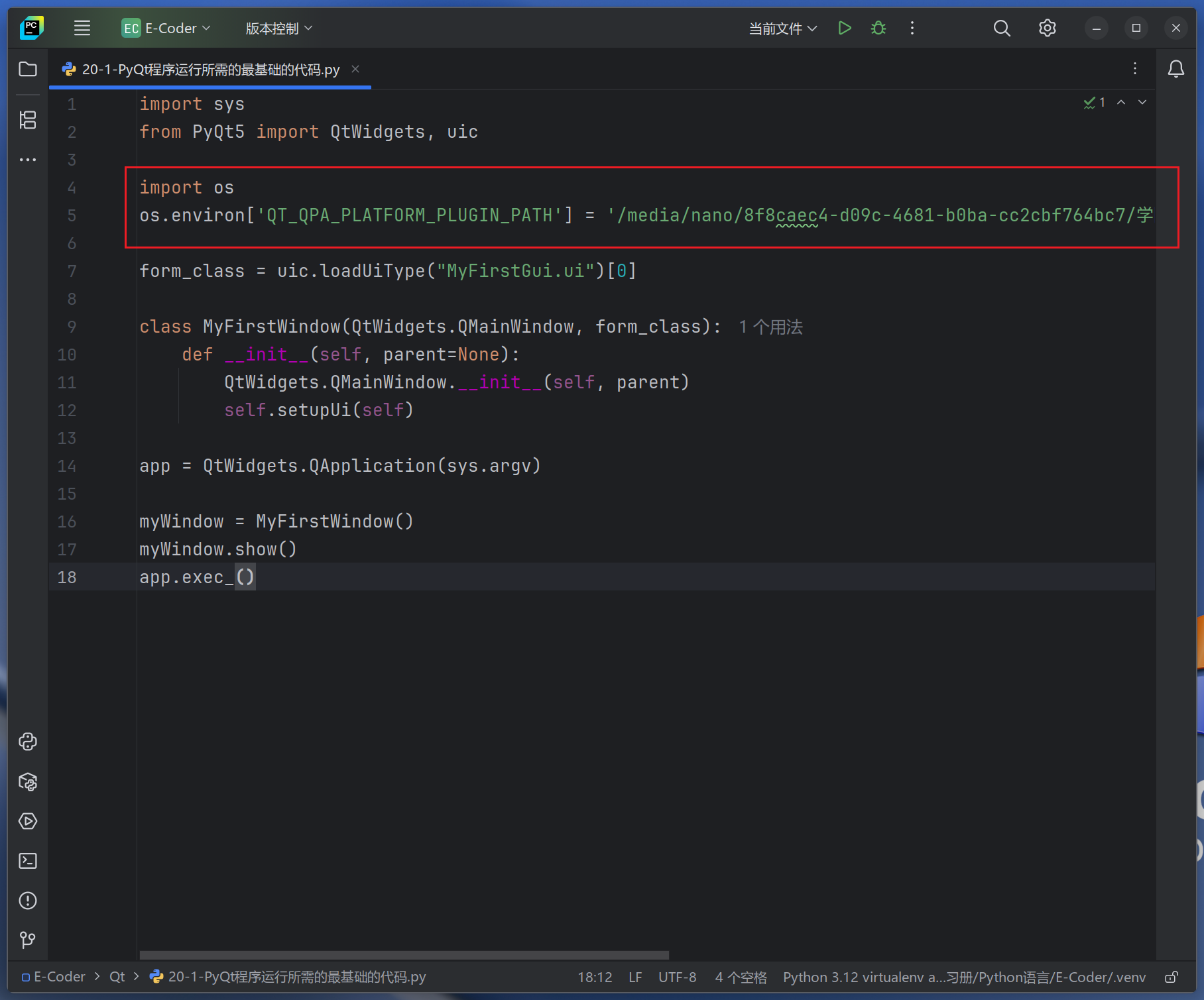
Task: Open the main hamburger menu
Action: (x=82, y=28)
